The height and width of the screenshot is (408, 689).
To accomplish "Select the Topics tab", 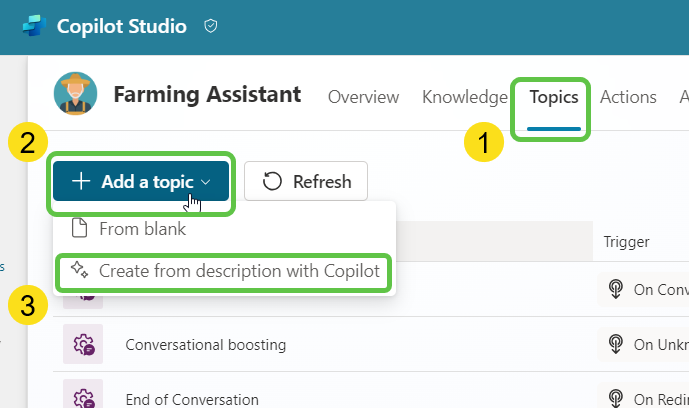I will tap(554, 97).
